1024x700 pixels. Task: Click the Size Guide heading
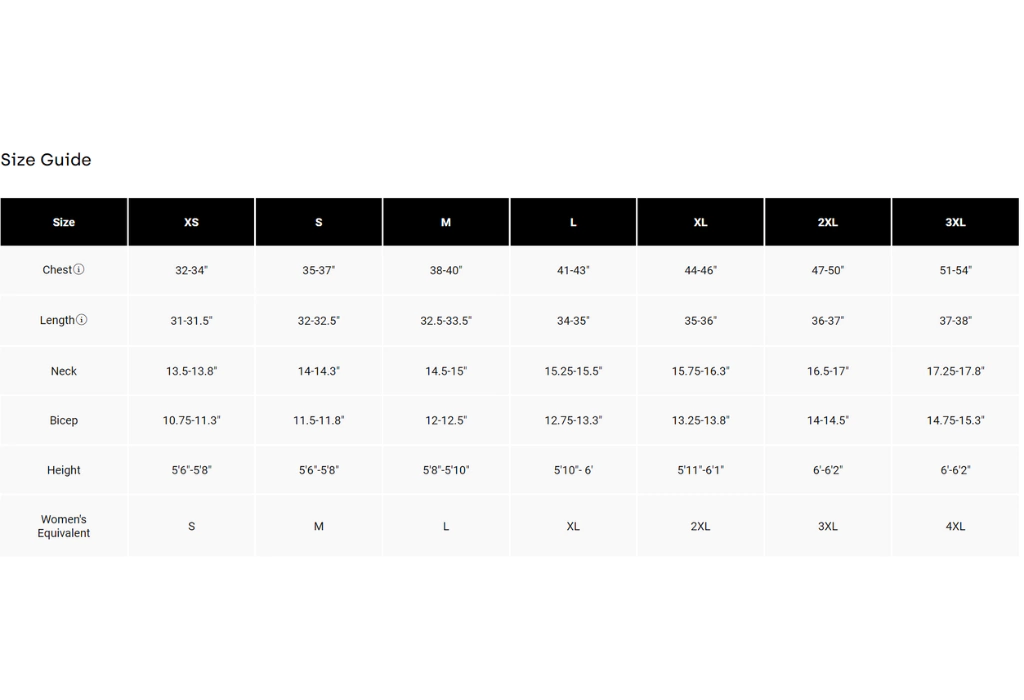46,160
